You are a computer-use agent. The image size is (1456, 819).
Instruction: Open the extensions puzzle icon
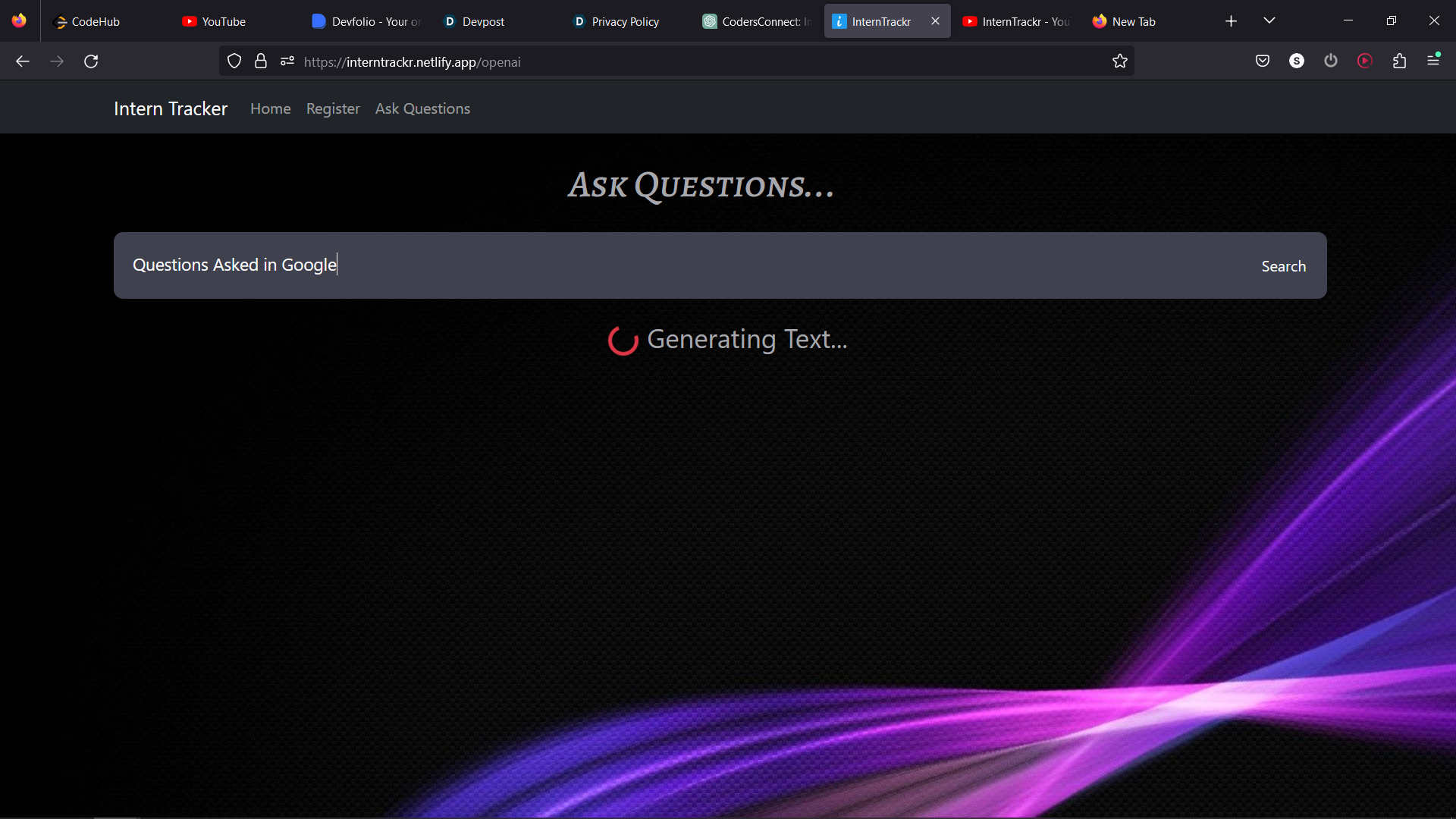click(1399, 61)
